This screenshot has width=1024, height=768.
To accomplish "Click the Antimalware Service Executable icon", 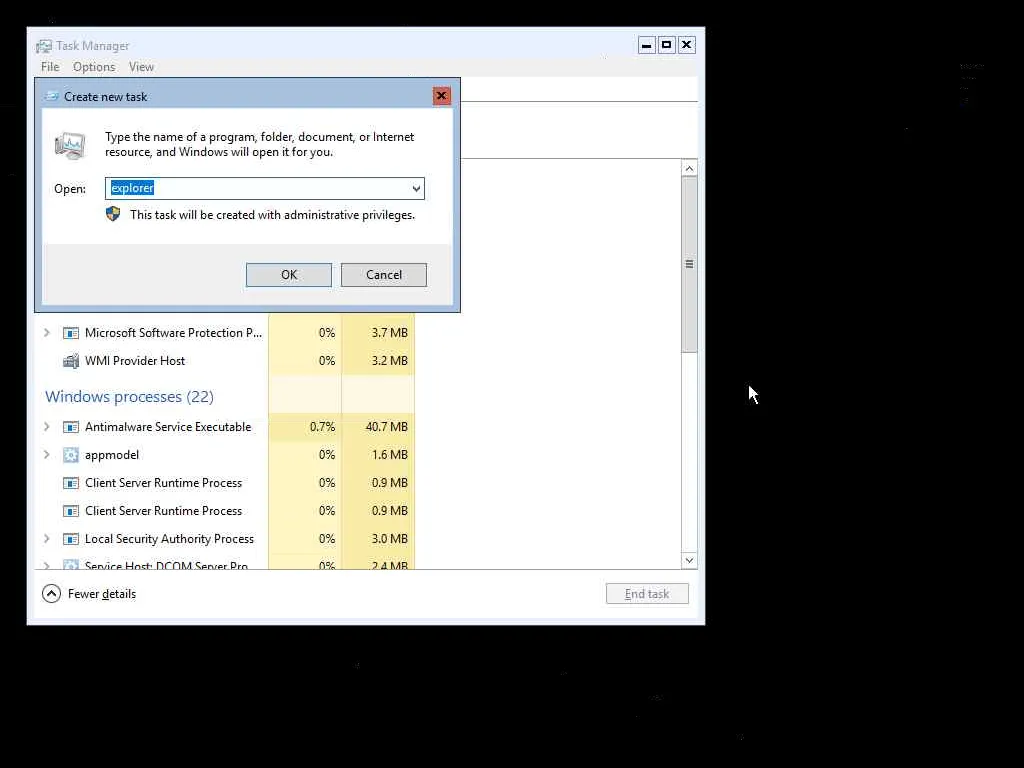I will click(x=71, y=427).
